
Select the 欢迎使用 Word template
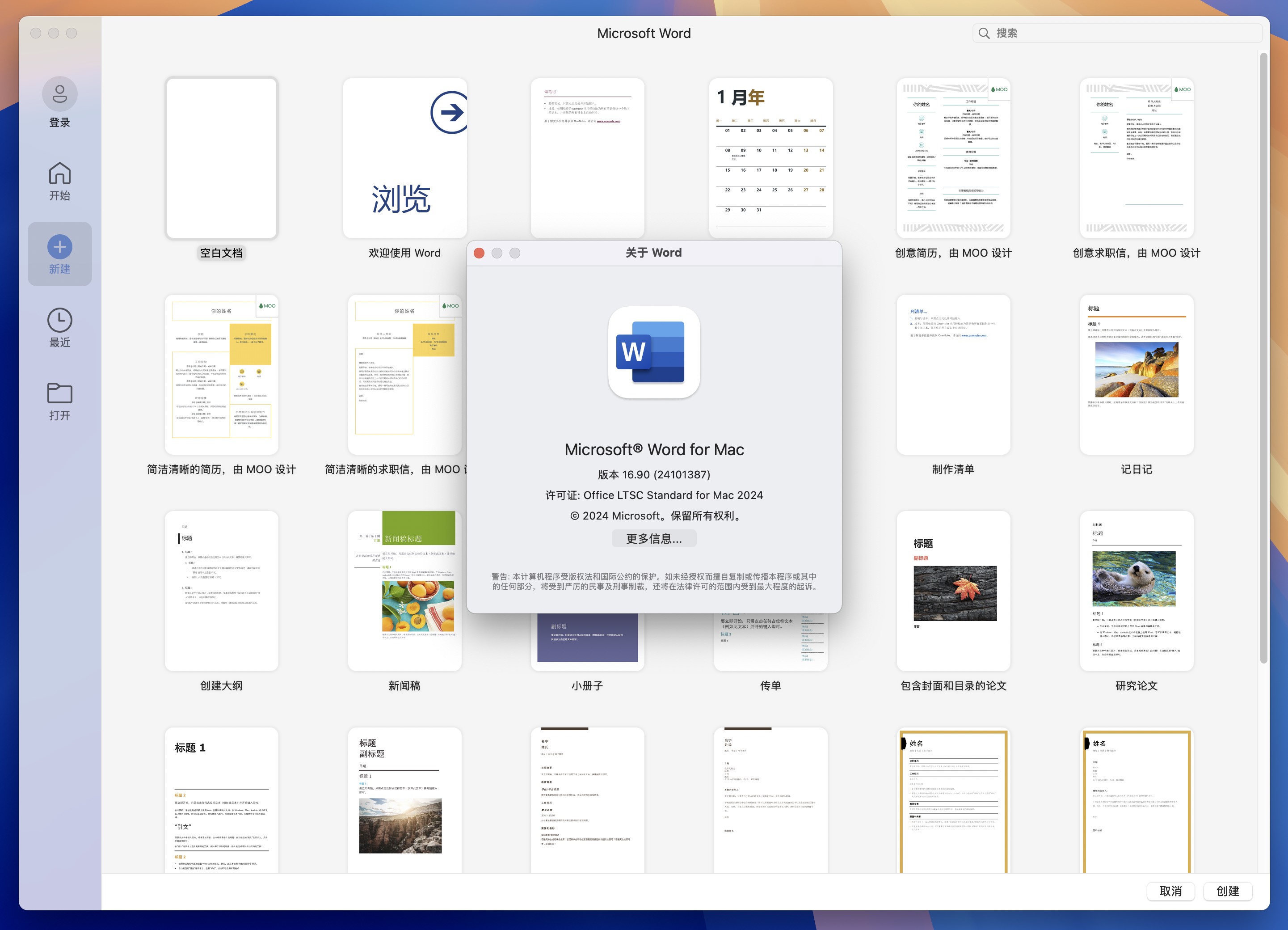tap(405, 159)
